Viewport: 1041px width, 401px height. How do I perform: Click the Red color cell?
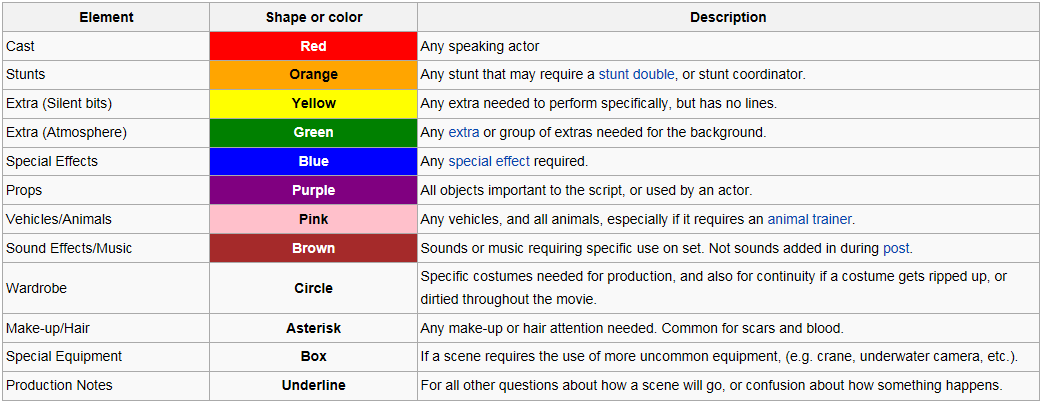click(313, 46)
